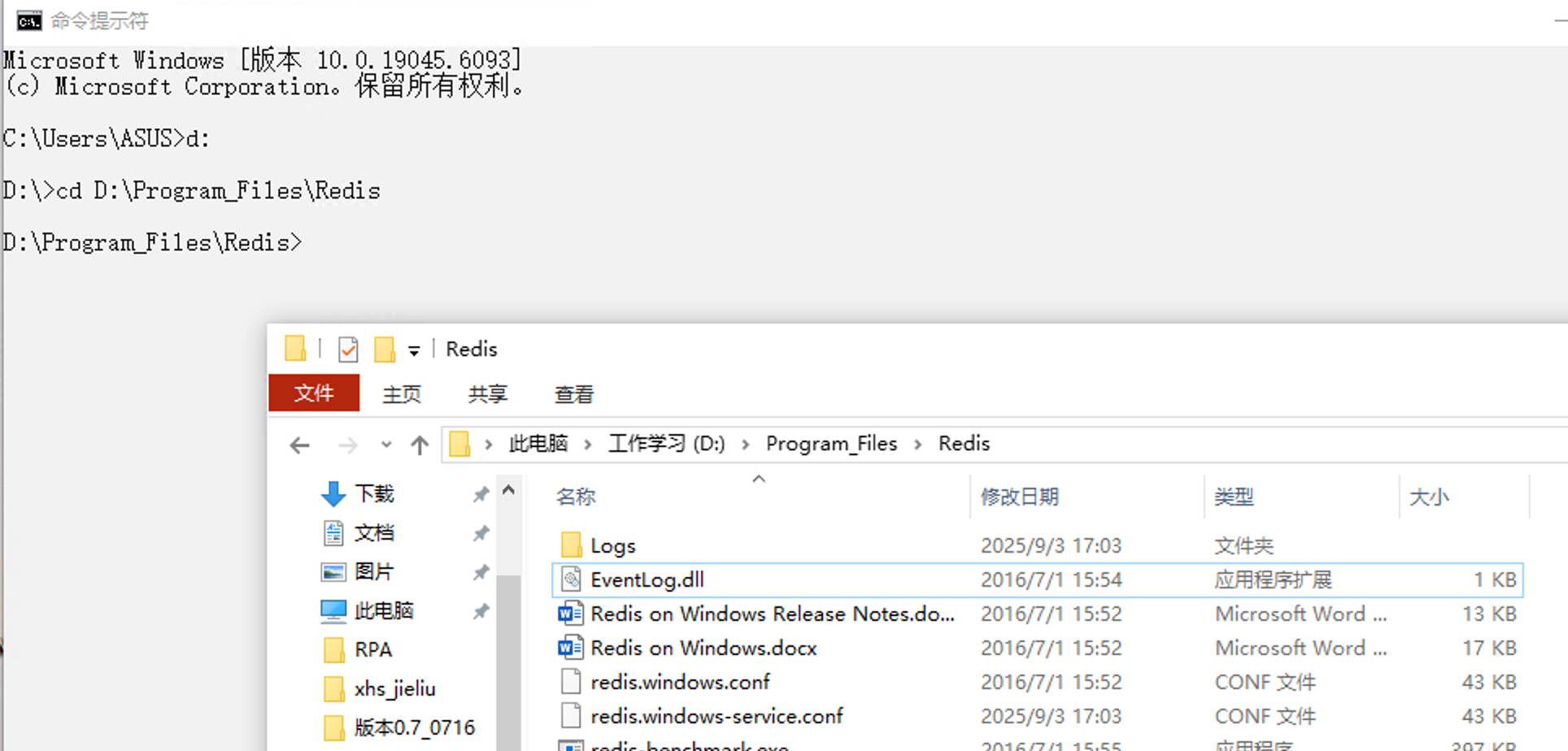Open 图片 in the navigation pane
Viewport: 1568px width, 751px height.
tap(374, 571)
